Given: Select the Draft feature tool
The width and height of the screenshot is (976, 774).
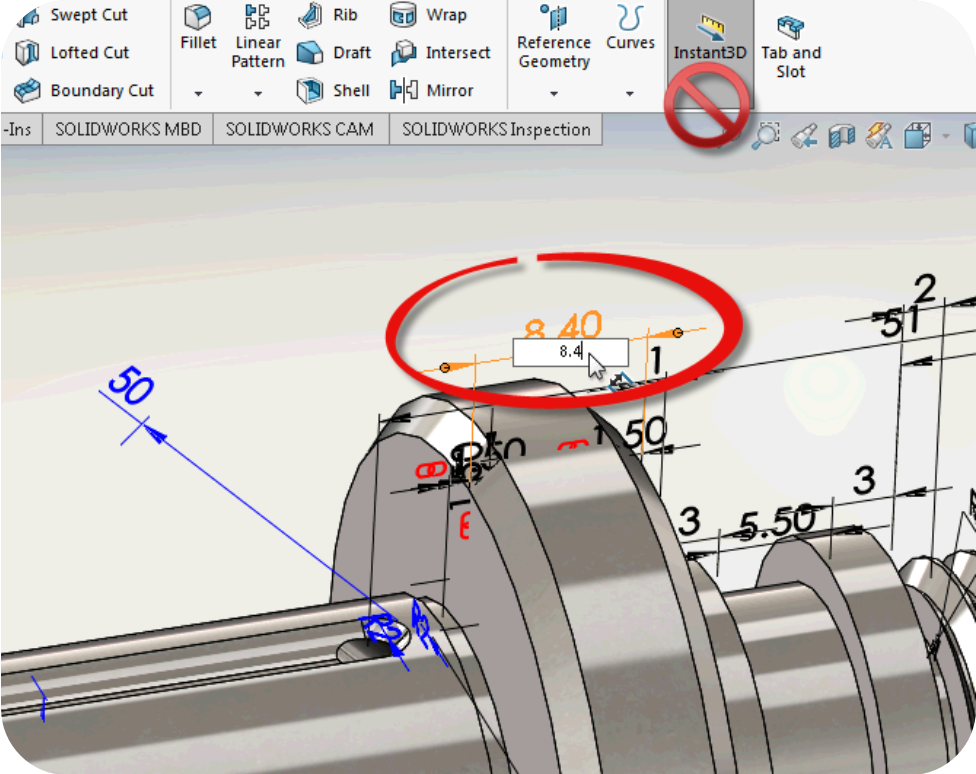Looking at the screenshot, I should coord(333,52).
